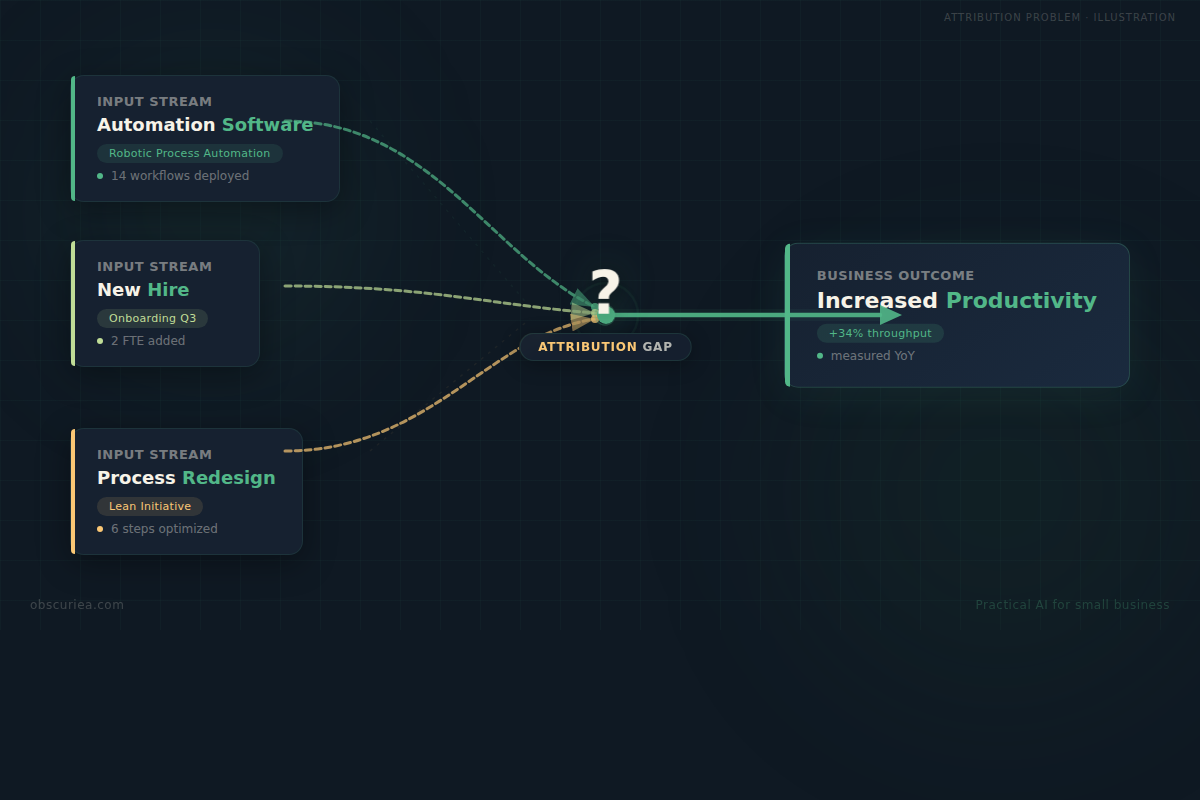Select the Onboarding Q3 tag

(152, 318)
